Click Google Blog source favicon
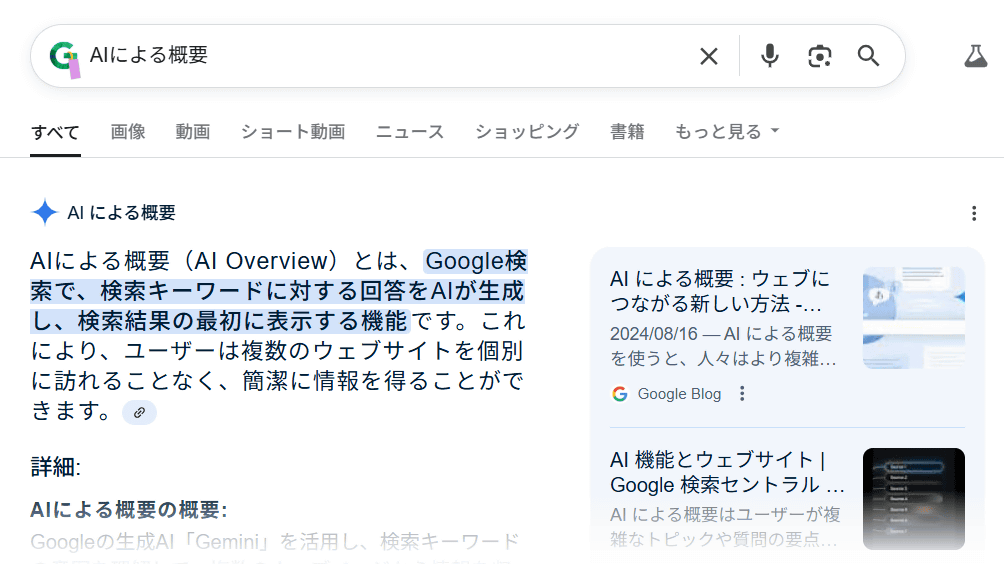 click(x=619, y=394)
